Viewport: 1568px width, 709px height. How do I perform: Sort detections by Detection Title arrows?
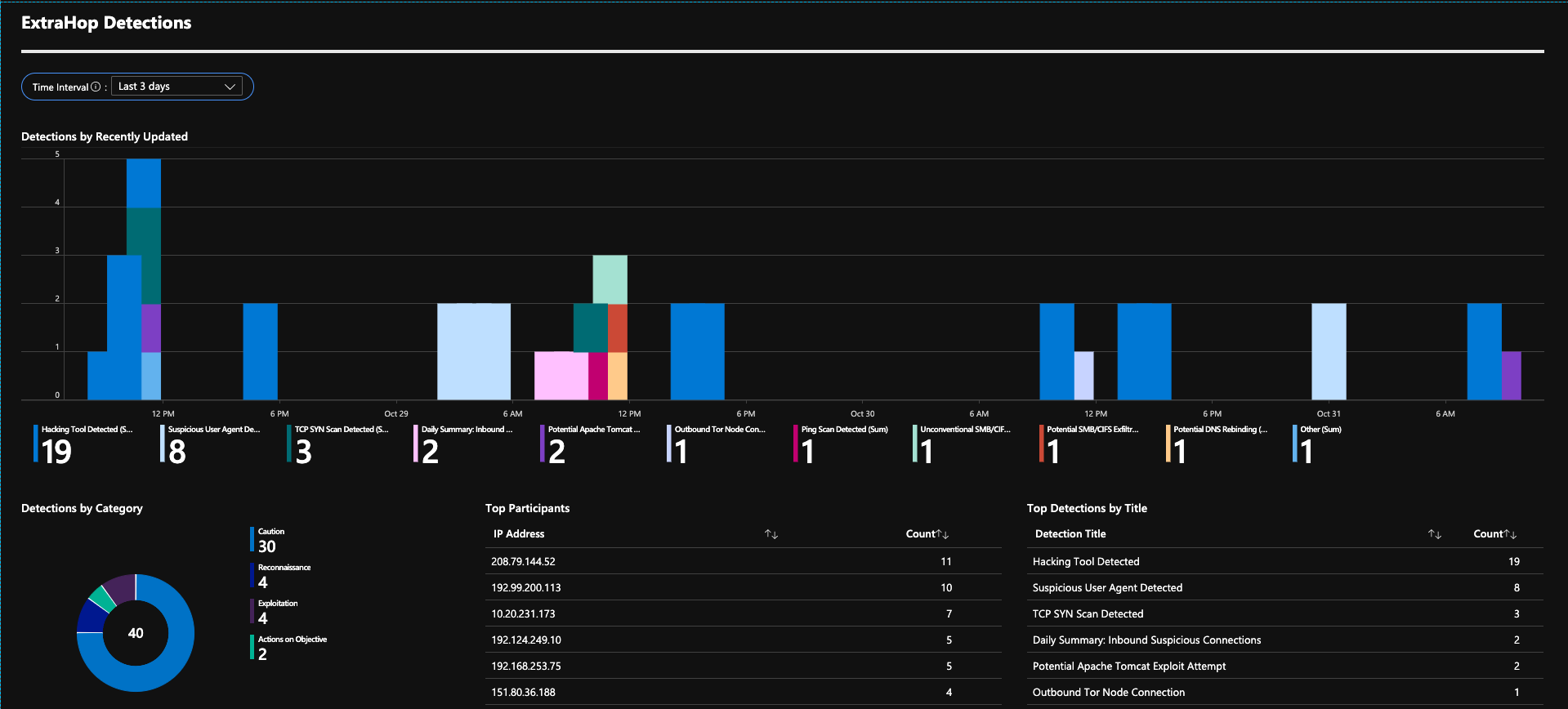coord(1435,534)
